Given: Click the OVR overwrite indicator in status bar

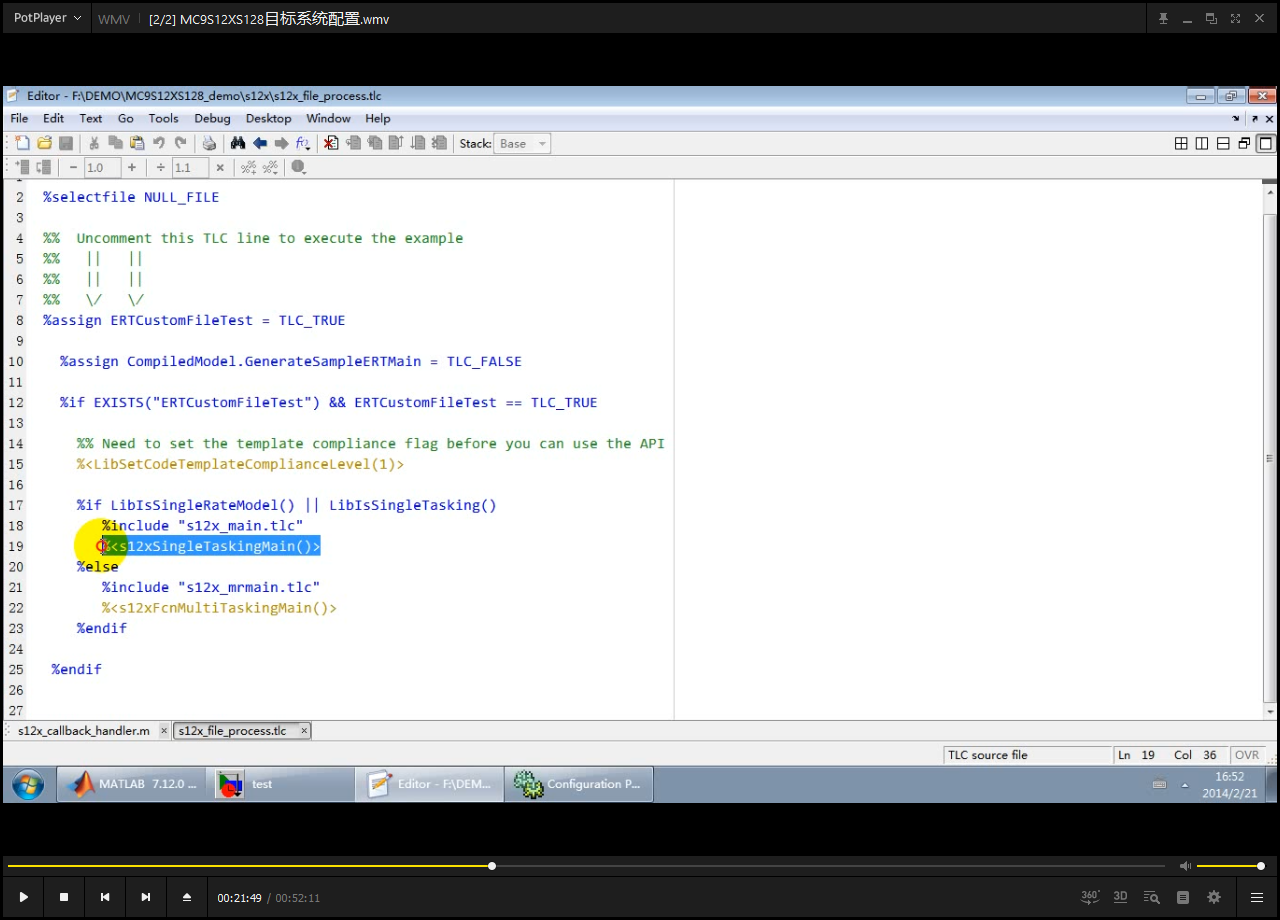Looking at the screenshot, I should (1247, 755).
